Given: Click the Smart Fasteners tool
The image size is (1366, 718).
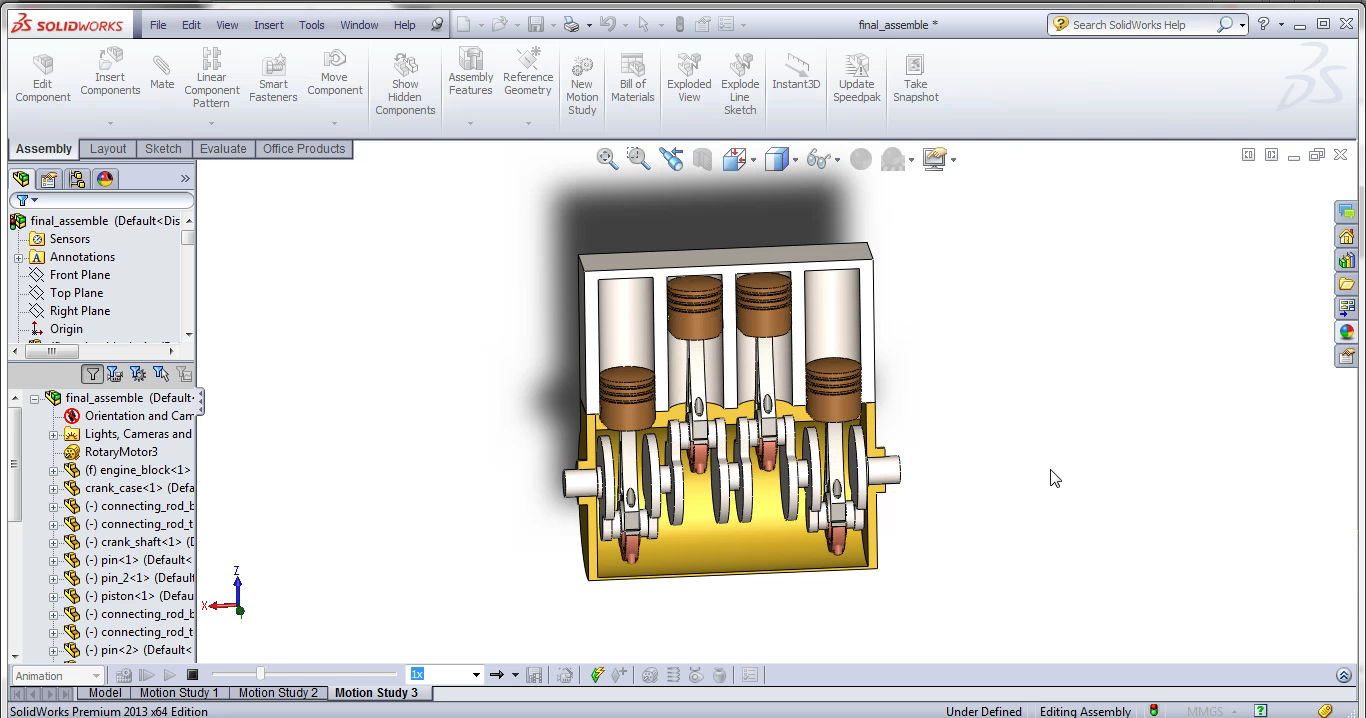Looking at the screenshot, I should pos(273,78).
